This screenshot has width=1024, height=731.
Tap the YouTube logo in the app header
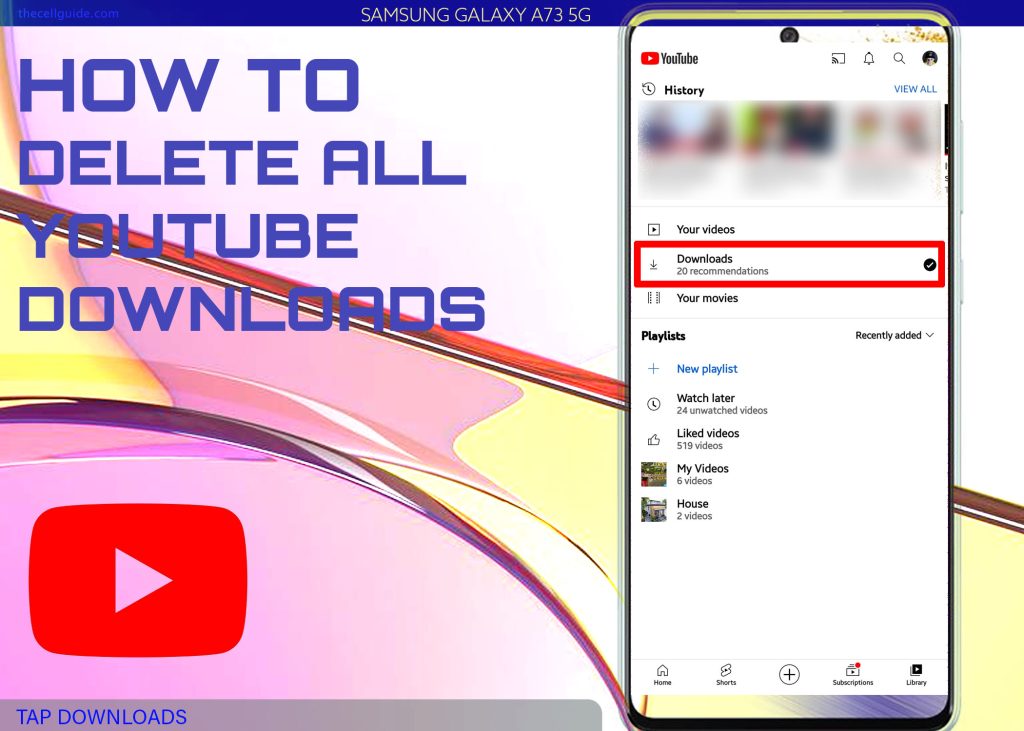[669, 59]
